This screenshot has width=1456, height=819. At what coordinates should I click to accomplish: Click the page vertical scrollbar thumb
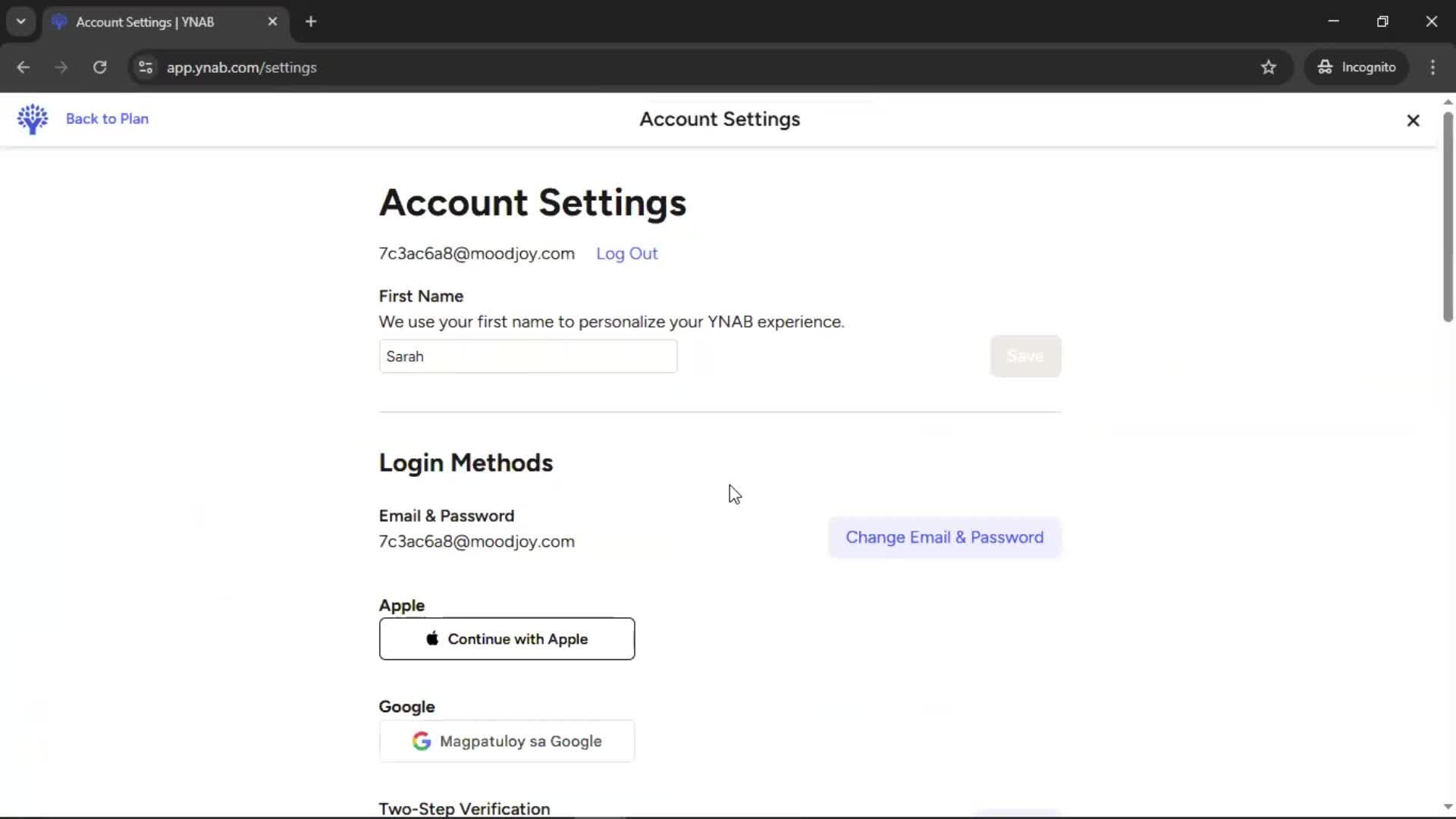(x=1448, y=216)
